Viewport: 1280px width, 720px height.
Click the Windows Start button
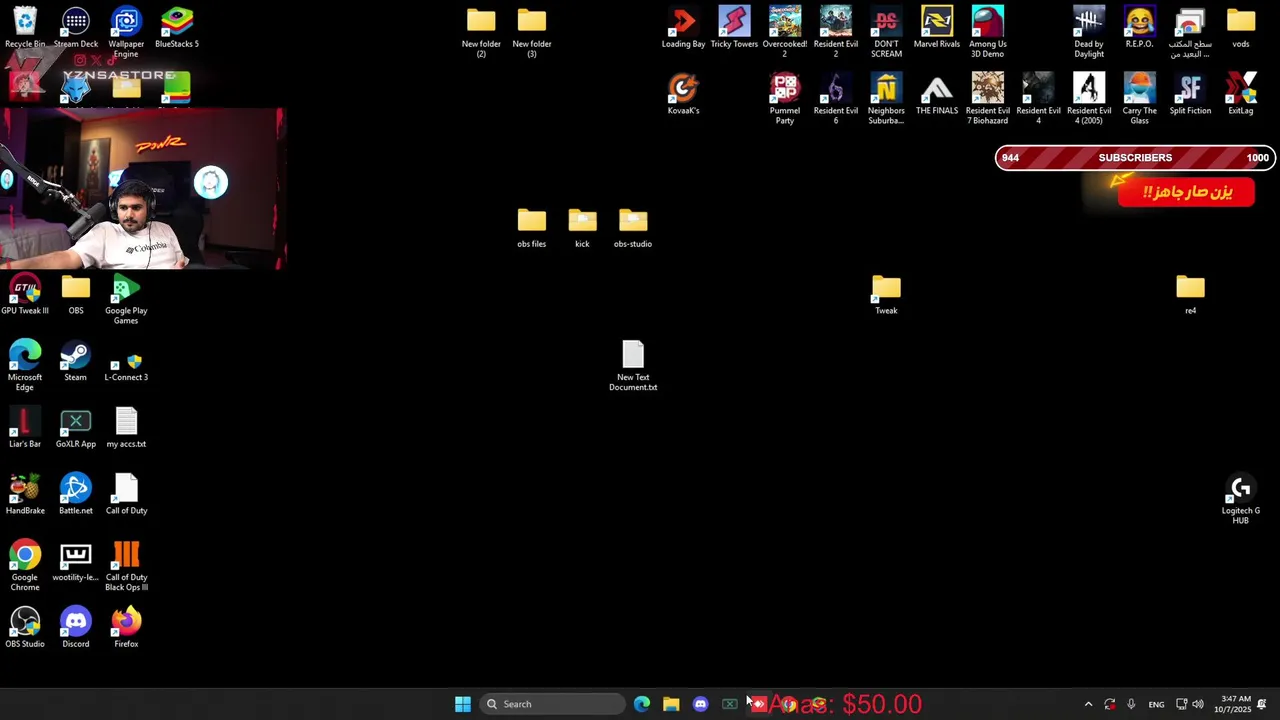click(x=463, y=704)
